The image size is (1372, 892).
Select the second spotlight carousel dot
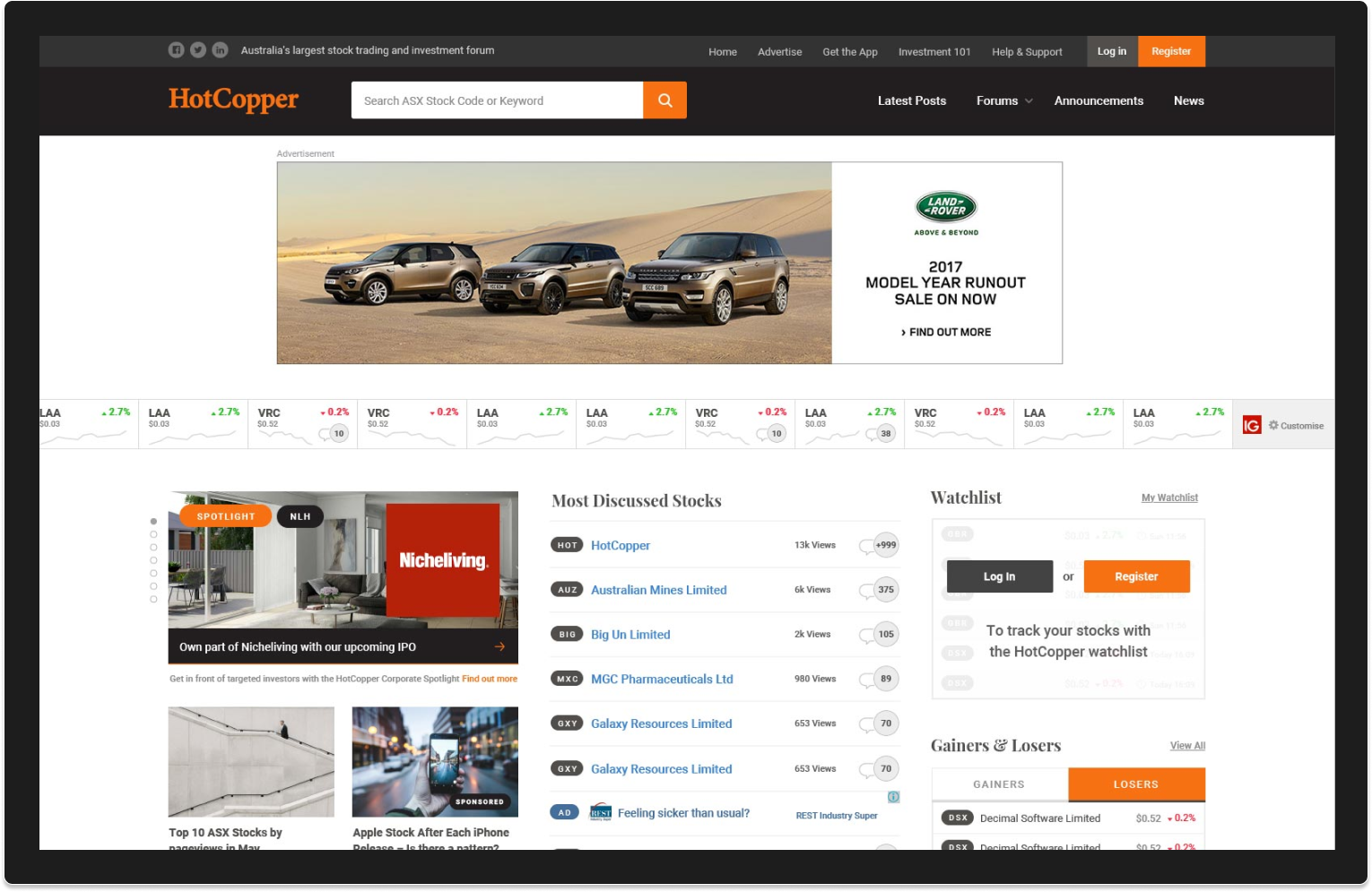click(153, 534)
